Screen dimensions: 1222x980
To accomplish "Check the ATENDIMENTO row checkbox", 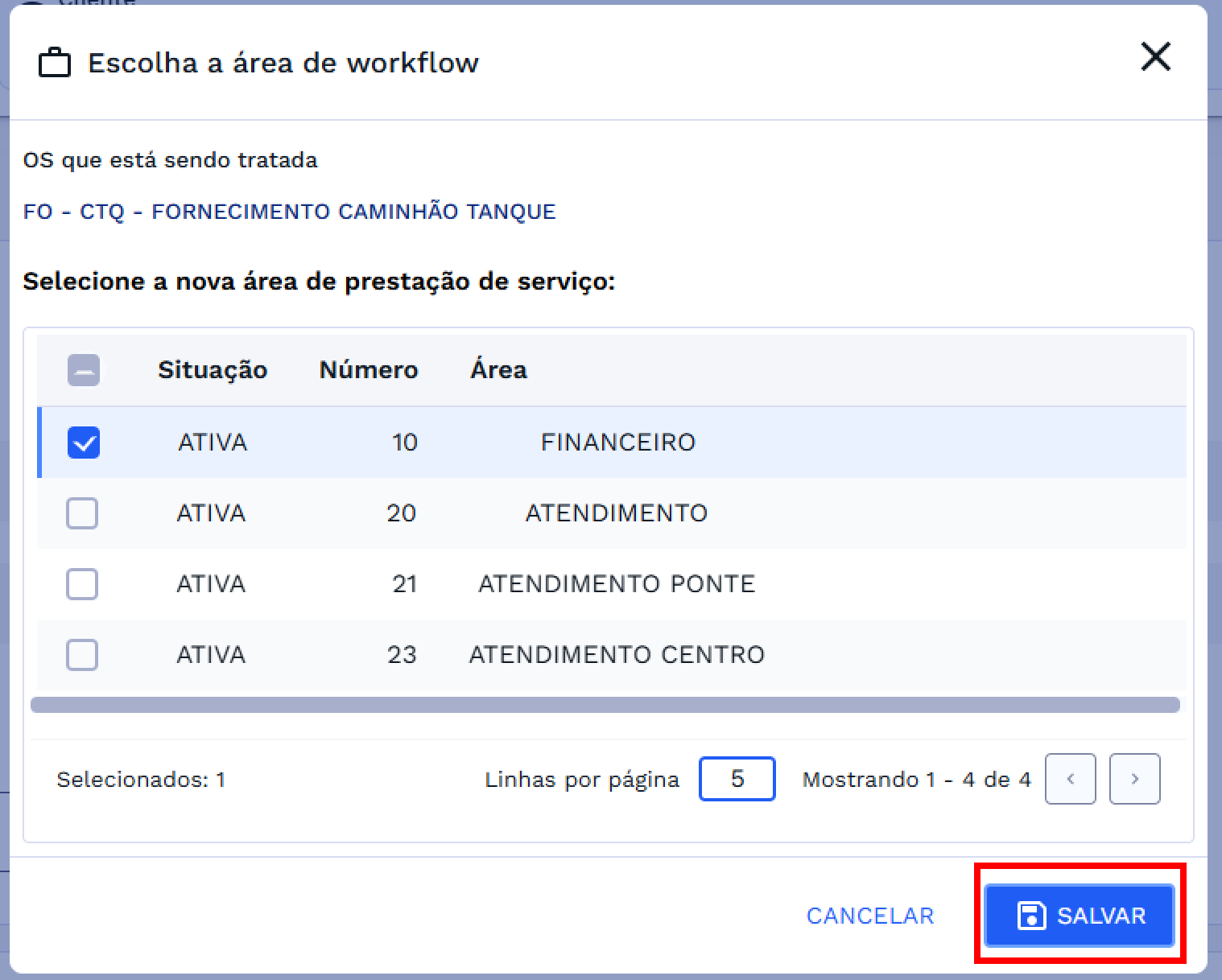I will 82,513.
